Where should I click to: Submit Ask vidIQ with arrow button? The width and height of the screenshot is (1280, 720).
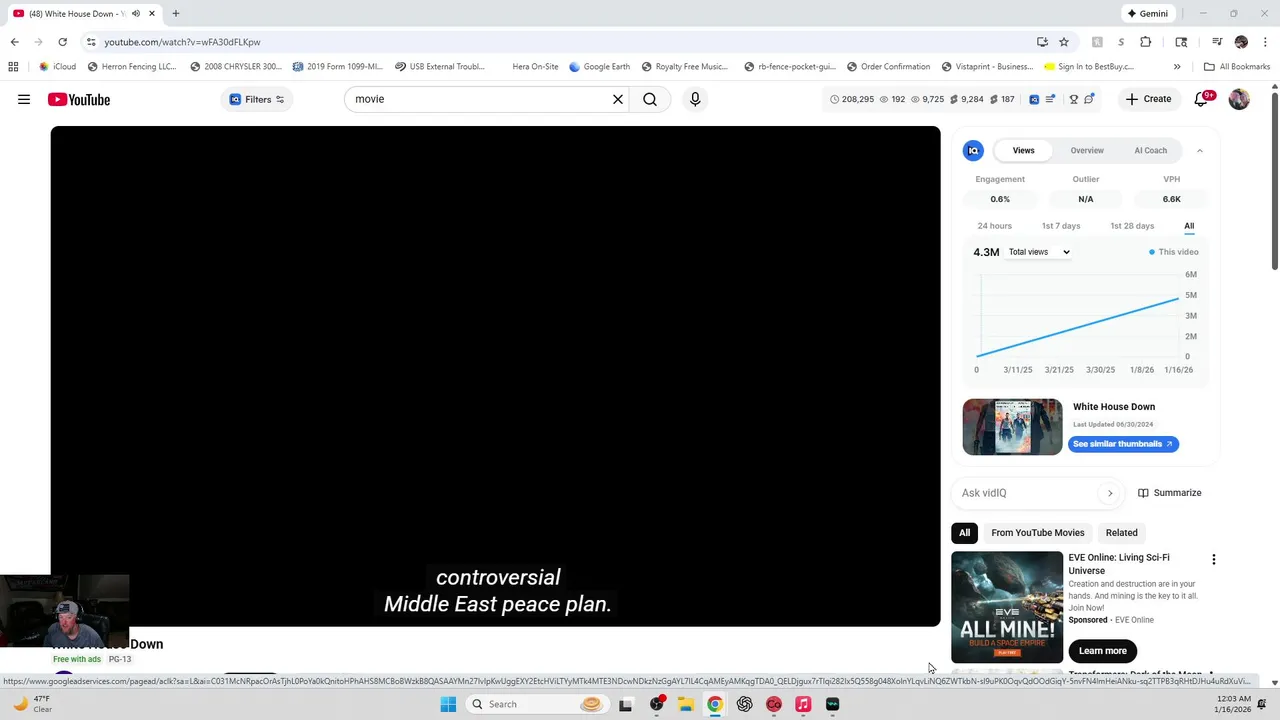(x=1109, y=493)
